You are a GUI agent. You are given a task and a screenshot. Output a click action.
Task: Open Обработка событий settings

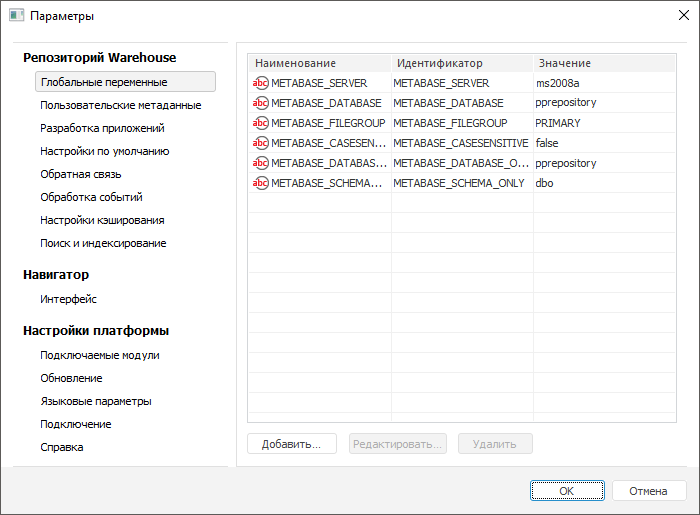[91, 197]
